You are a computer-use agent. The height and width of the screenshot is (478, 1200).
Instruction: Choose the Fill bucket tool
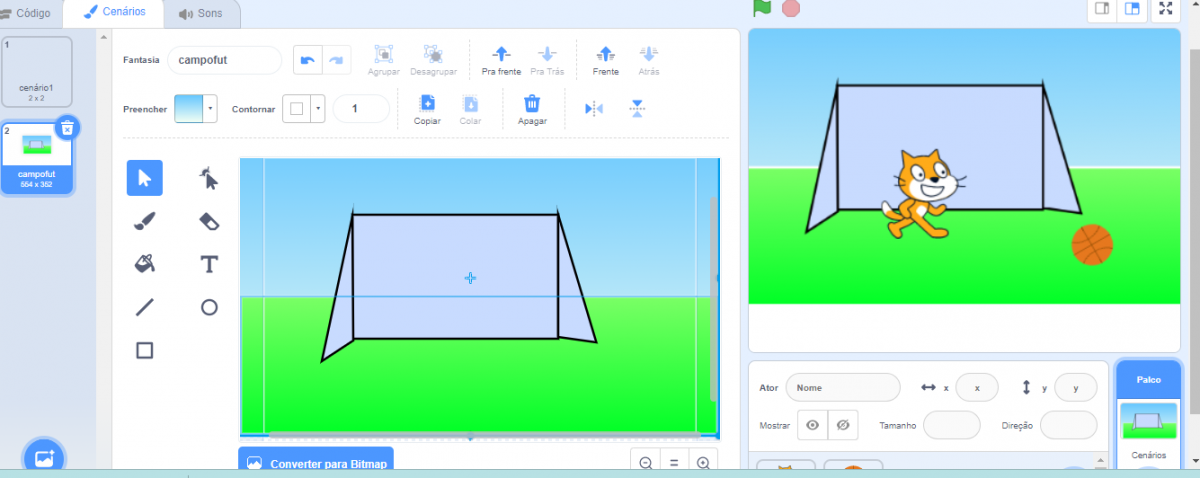tap(144, 264)
